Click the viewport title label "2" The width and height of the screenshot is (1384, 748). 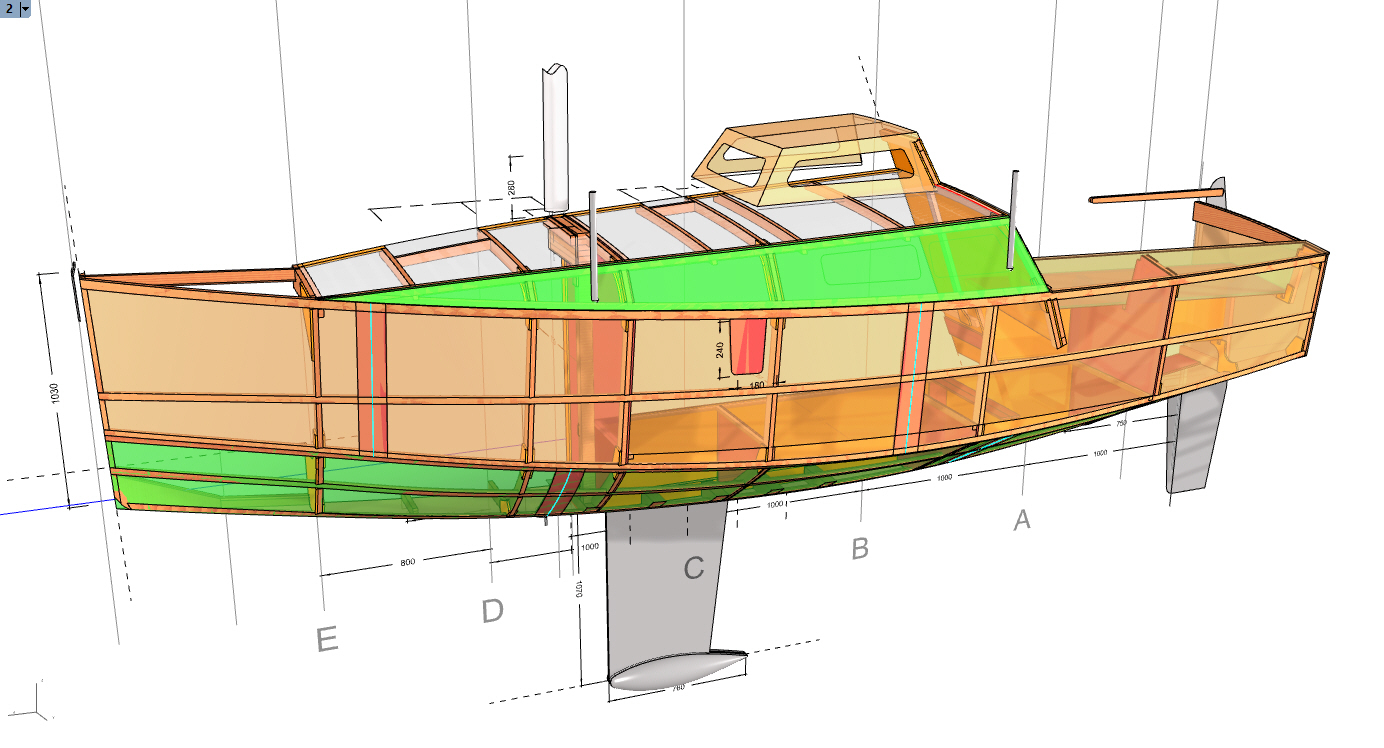[x=9, y=8]
